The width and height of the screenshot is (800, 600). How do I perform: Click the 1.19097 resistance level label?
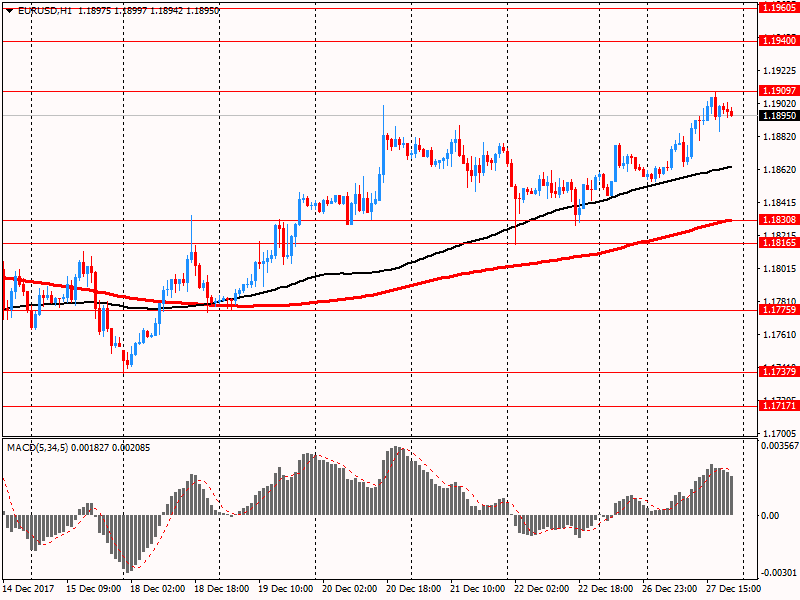pyautogui.click(x=779, y=91)
